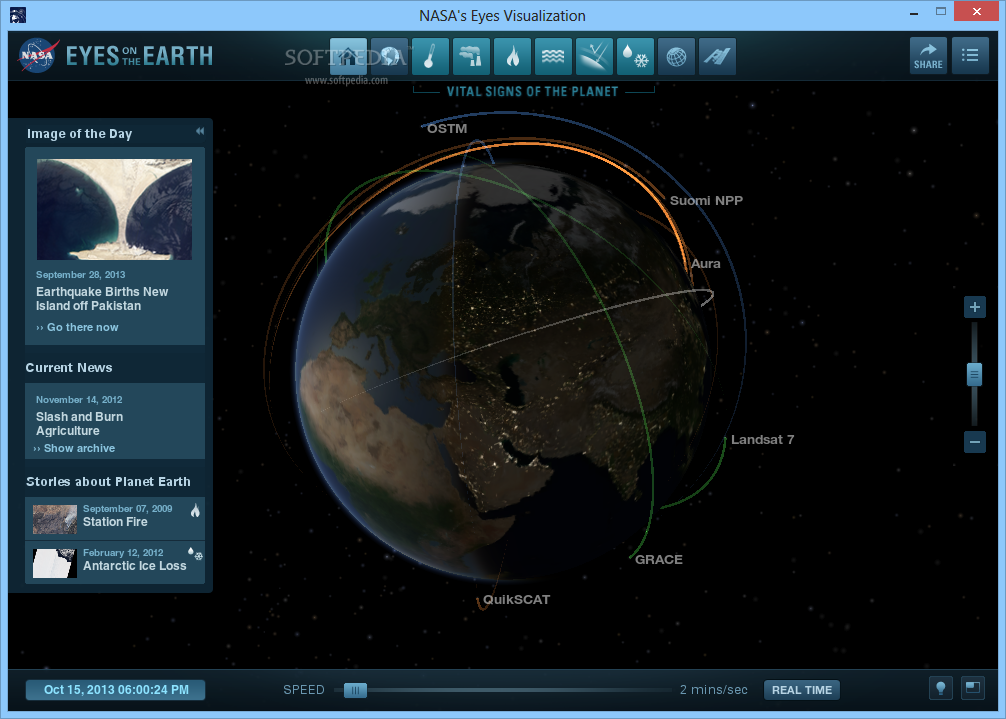Image resolution: width=1006 pixels, height=719 pixels.
Task: Click the water-ice icon beside Antarctic Ice Loss
Action: click(195, 554)
